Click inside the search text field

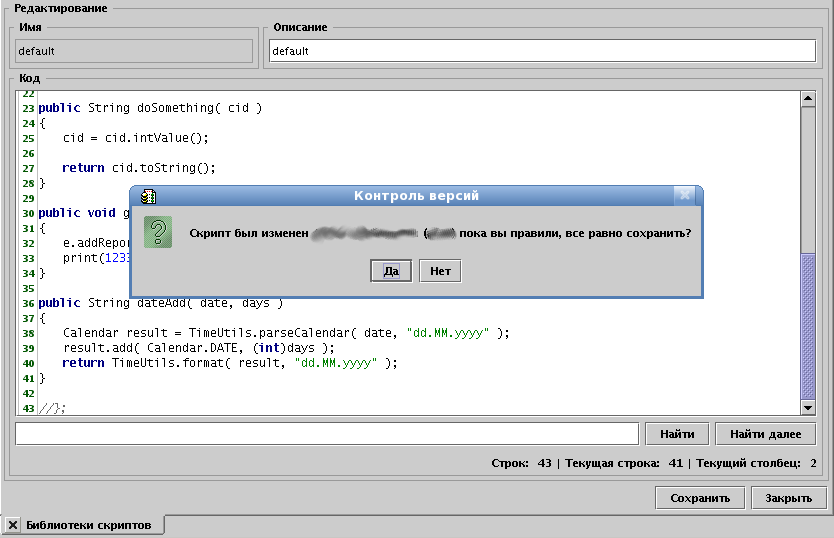point(326,434)
